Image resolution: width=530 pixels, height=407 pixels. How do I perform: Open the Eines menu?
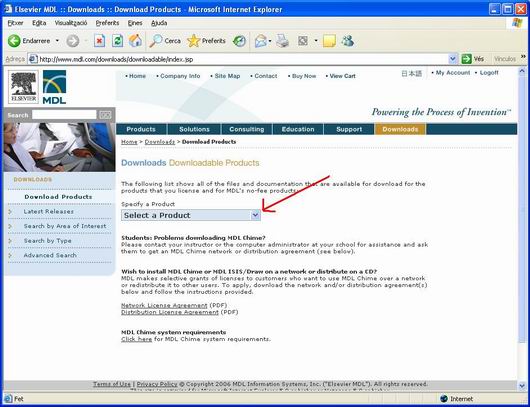135,23
